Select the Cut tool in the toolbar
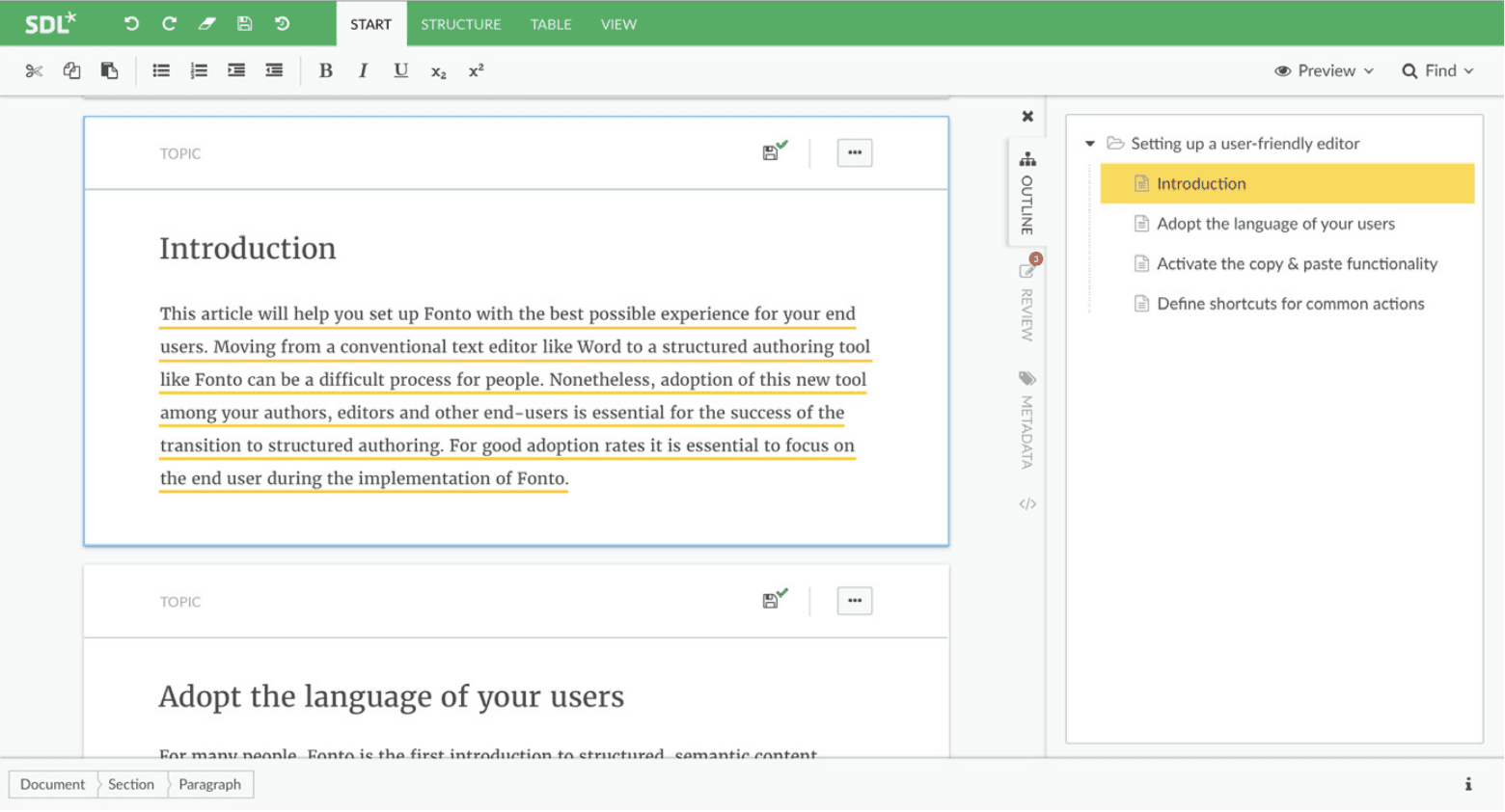This screenshot has height=812, width=1505. (x=34, y=70)
